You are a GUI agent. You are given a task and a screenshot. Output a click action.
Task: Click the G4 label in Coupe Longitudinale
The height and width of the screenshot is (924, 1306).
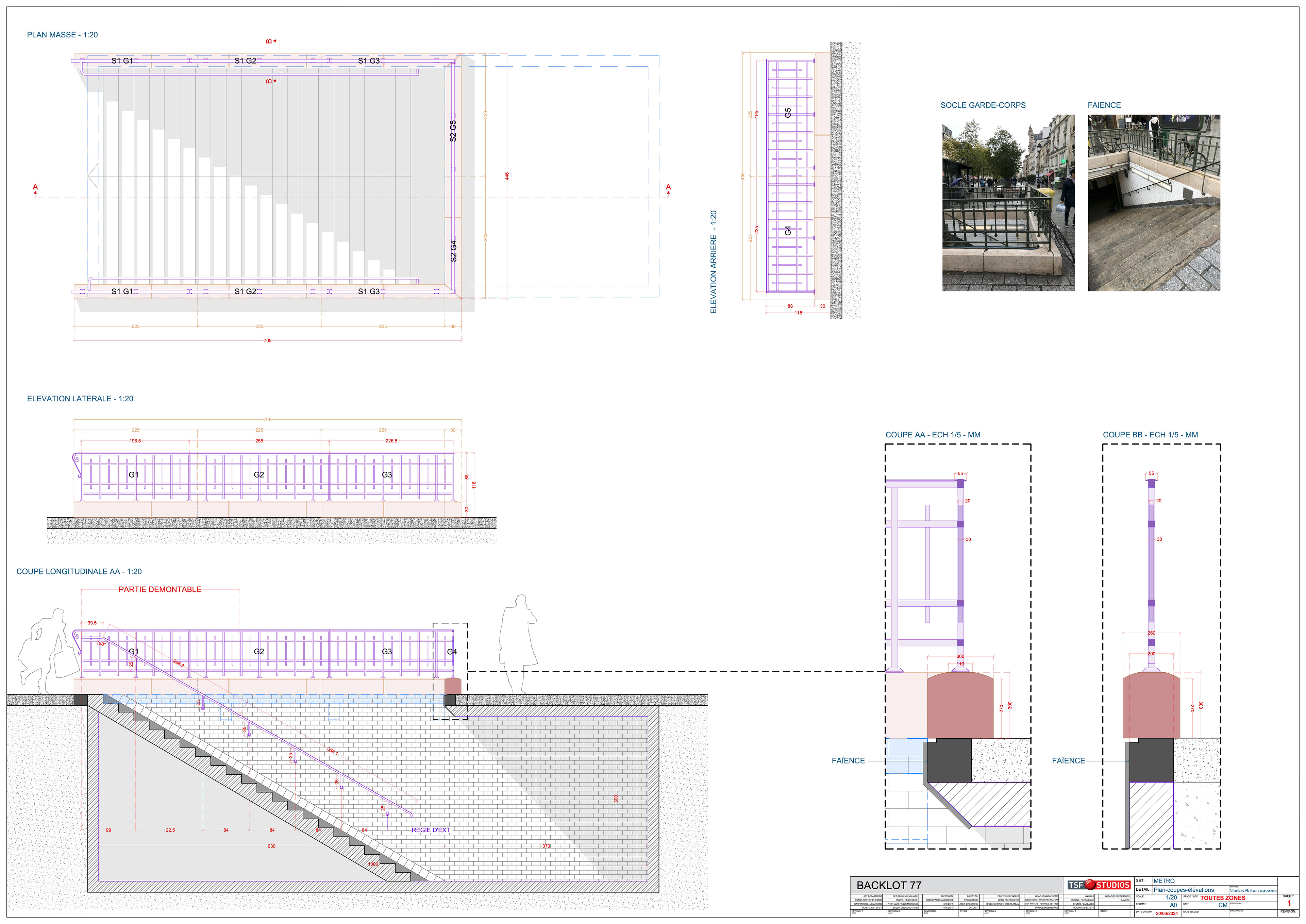[x=452, y=652]
